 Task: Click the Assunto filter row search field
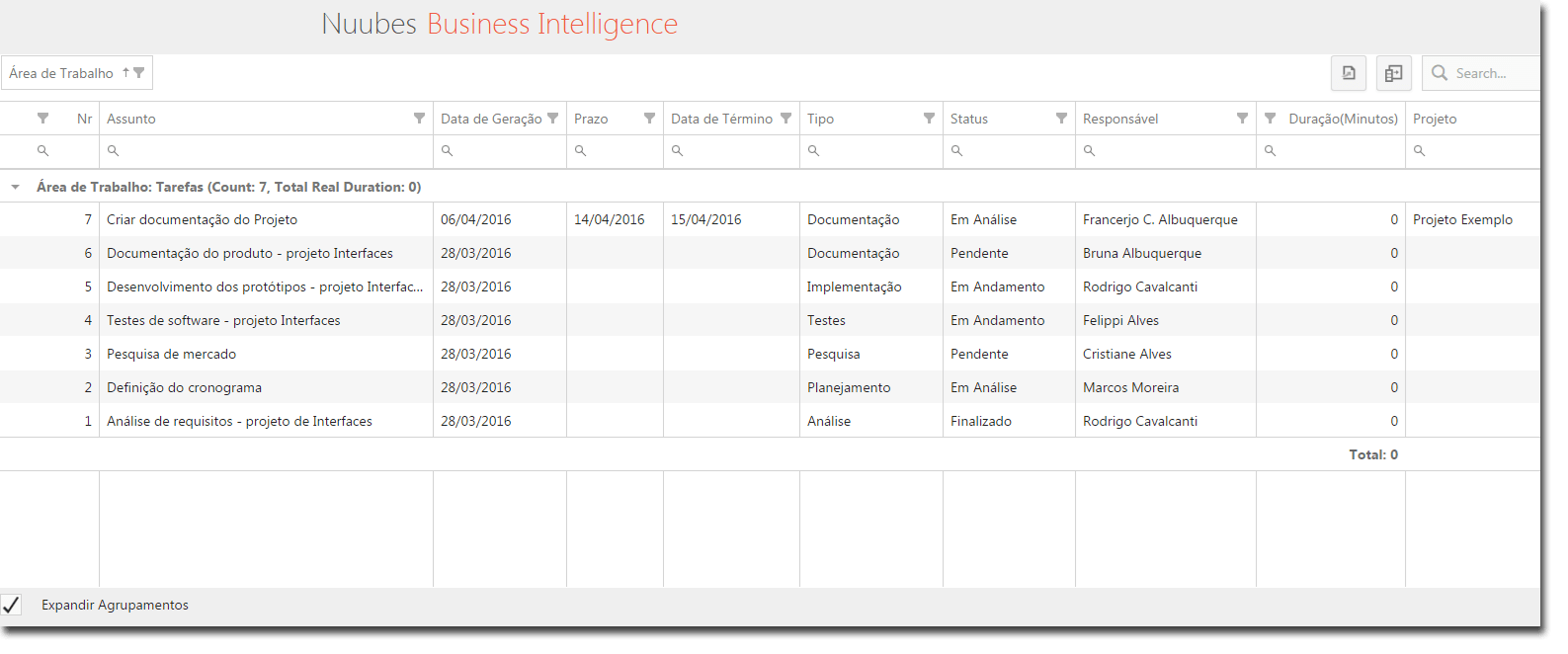tap(267, 151)
